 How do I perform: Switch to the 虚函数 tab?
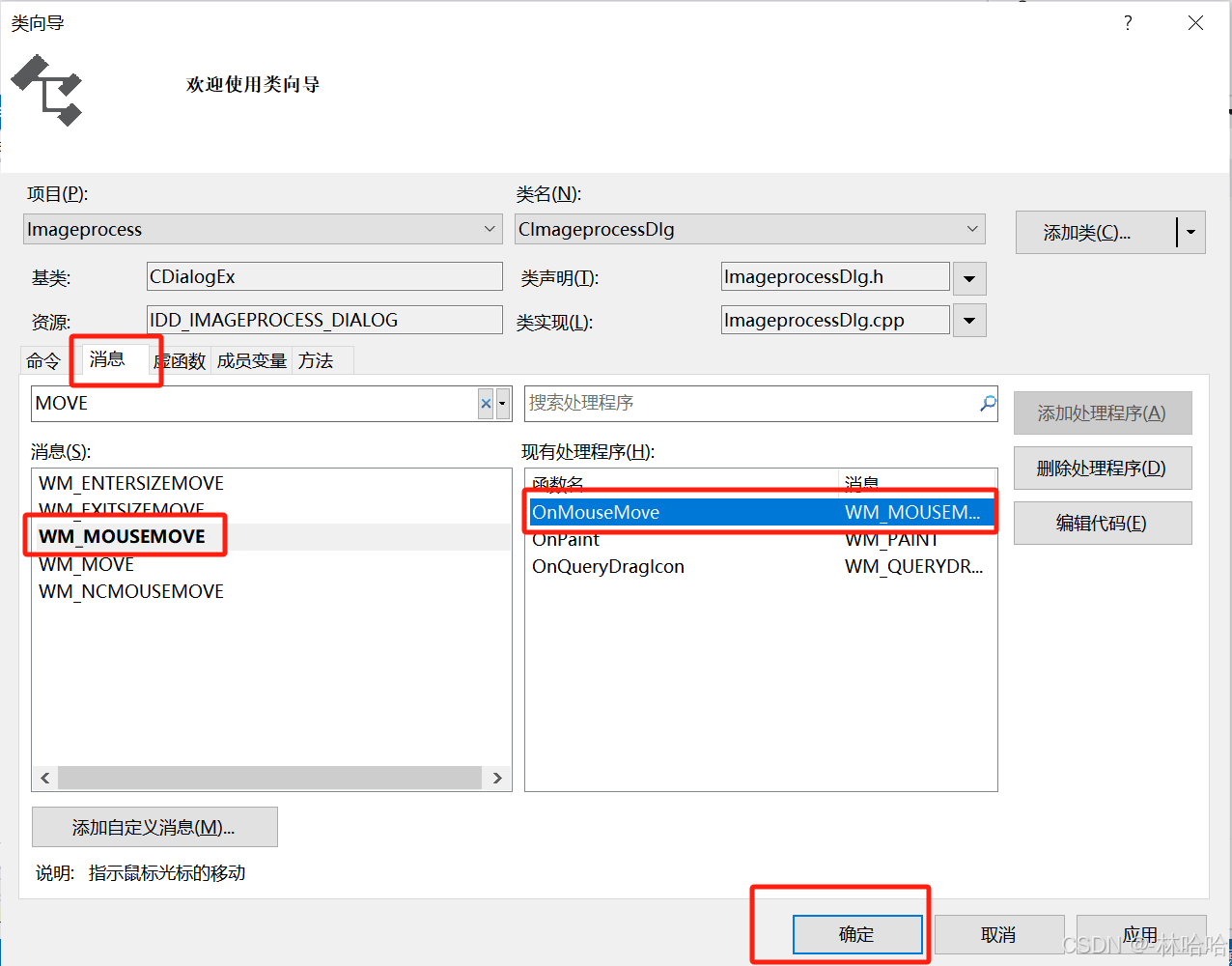click(180, 360)
